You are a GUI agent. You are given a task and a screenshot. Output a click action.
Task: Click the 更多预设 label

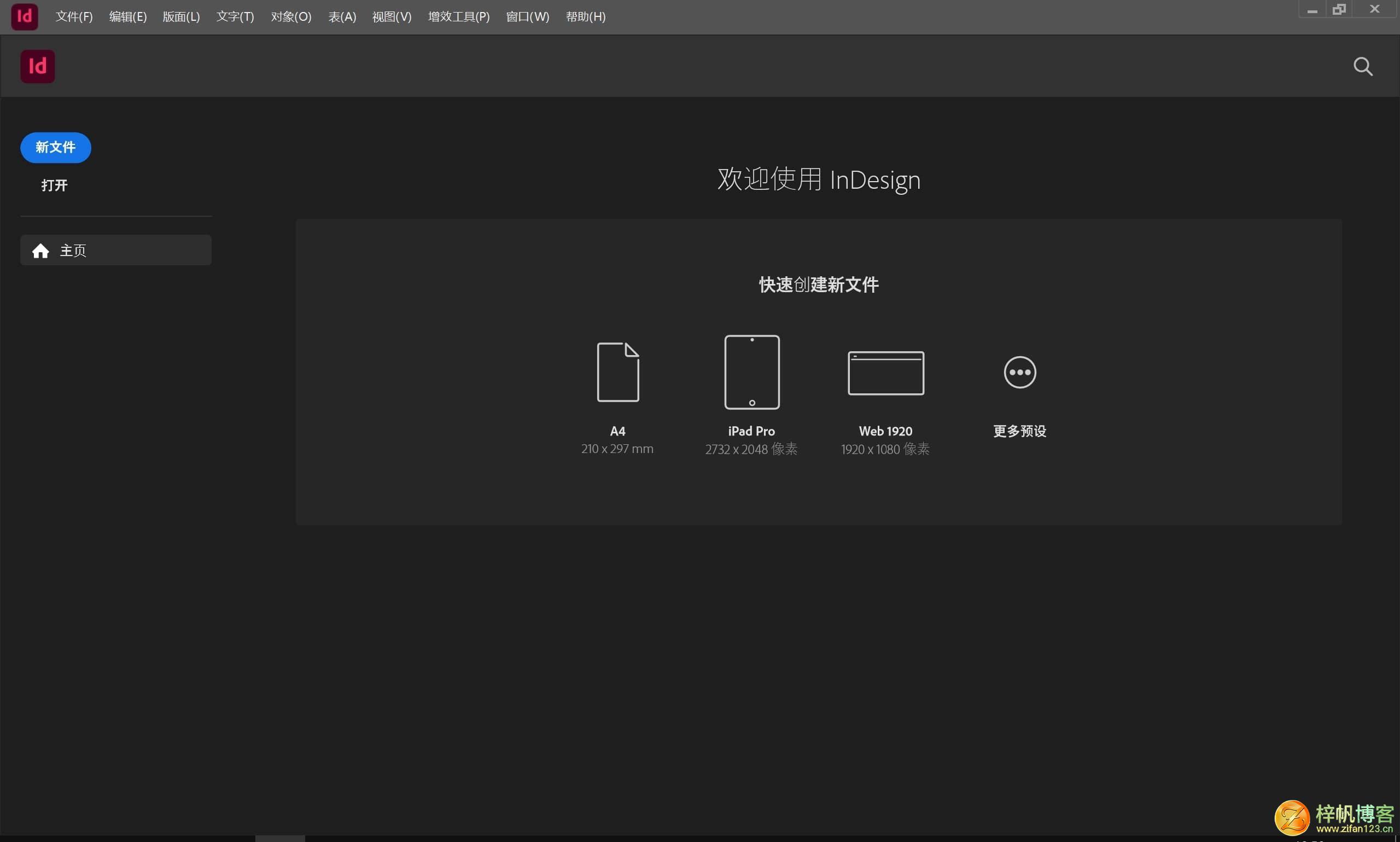(1019, 431)
